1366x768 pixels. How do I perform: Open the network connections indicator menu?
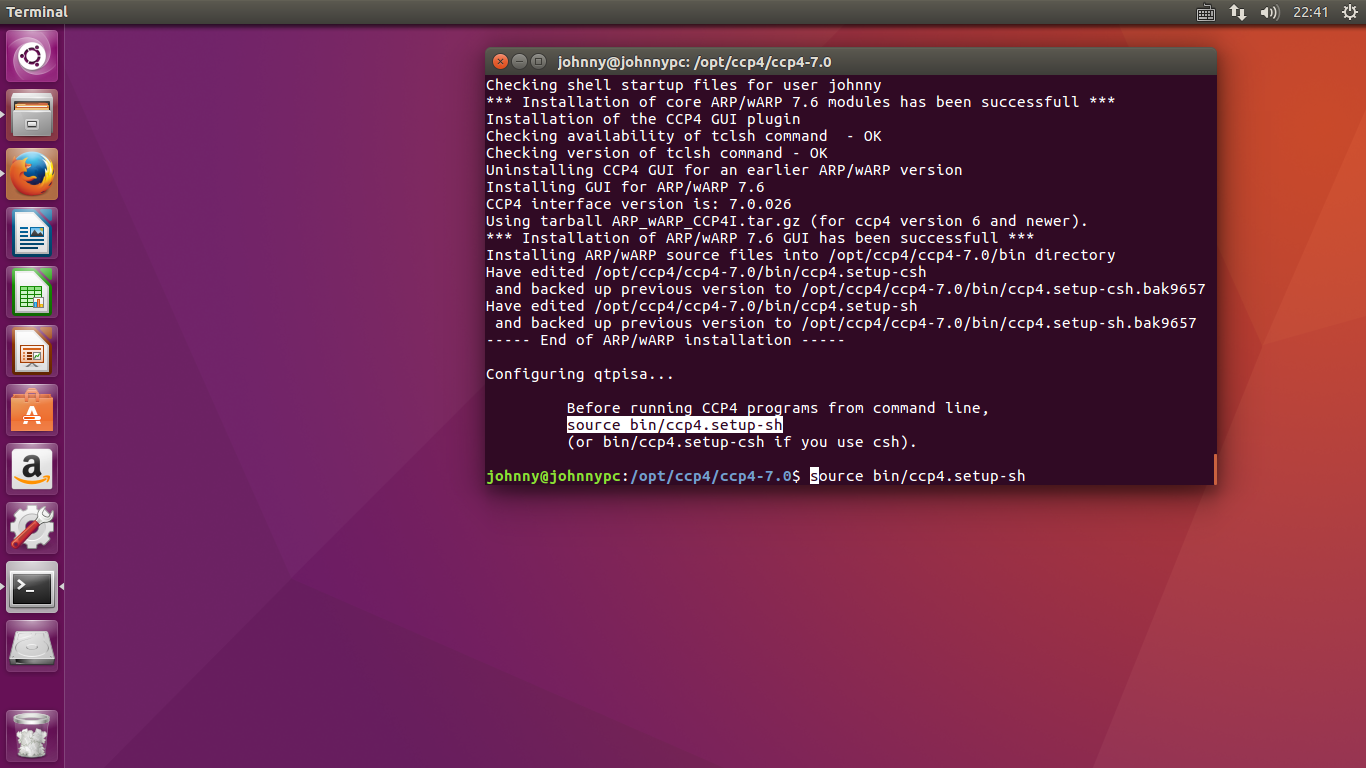coord(1238,12)
